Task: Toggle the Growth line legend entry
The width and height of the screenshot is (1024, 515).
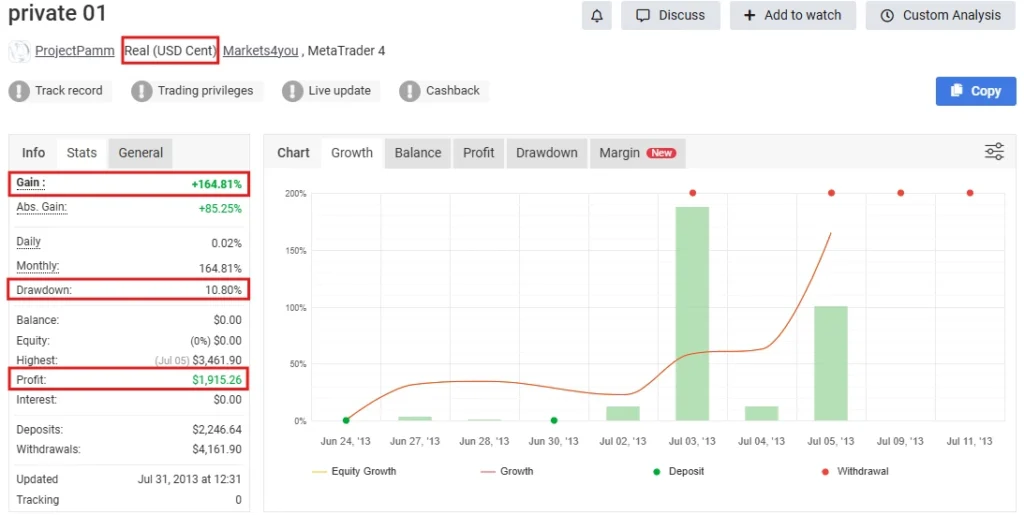Action: pos(507,471)
